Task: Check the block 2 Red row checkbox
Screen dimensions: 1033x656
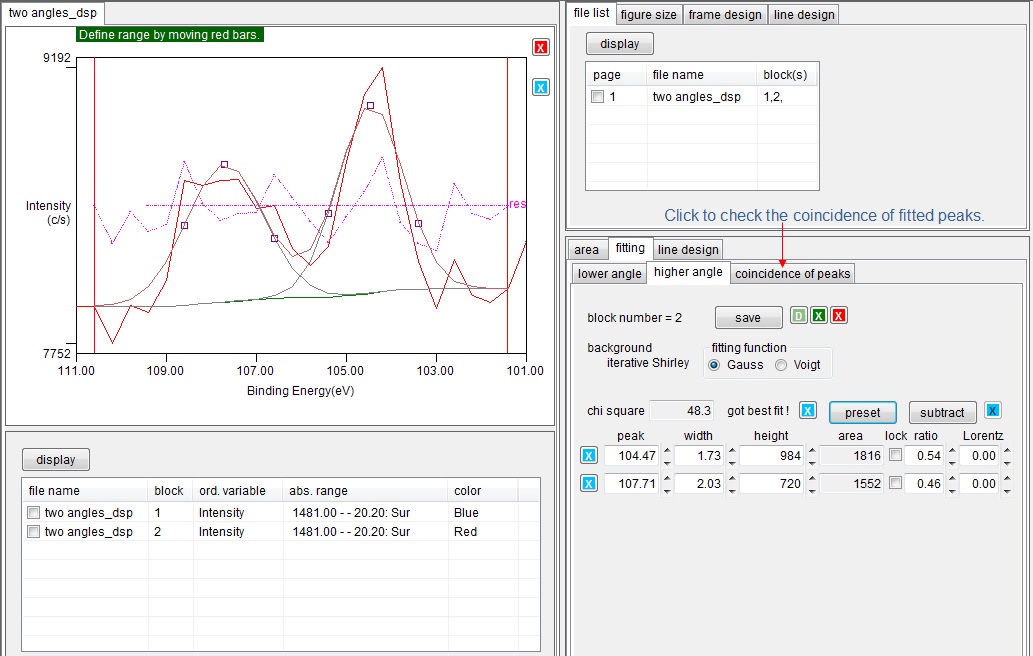Action: coord(34,532)
